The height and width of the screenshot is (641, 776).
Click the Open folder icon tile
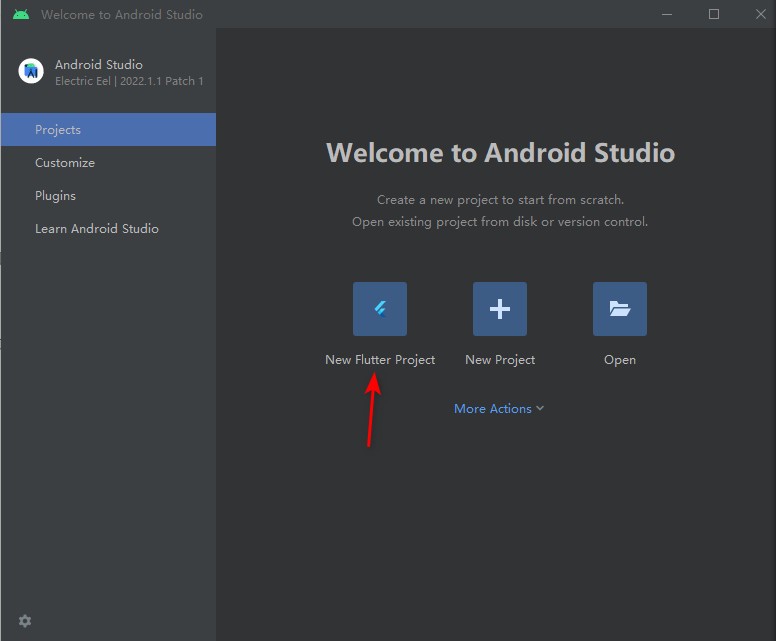[x=620, y=309]
